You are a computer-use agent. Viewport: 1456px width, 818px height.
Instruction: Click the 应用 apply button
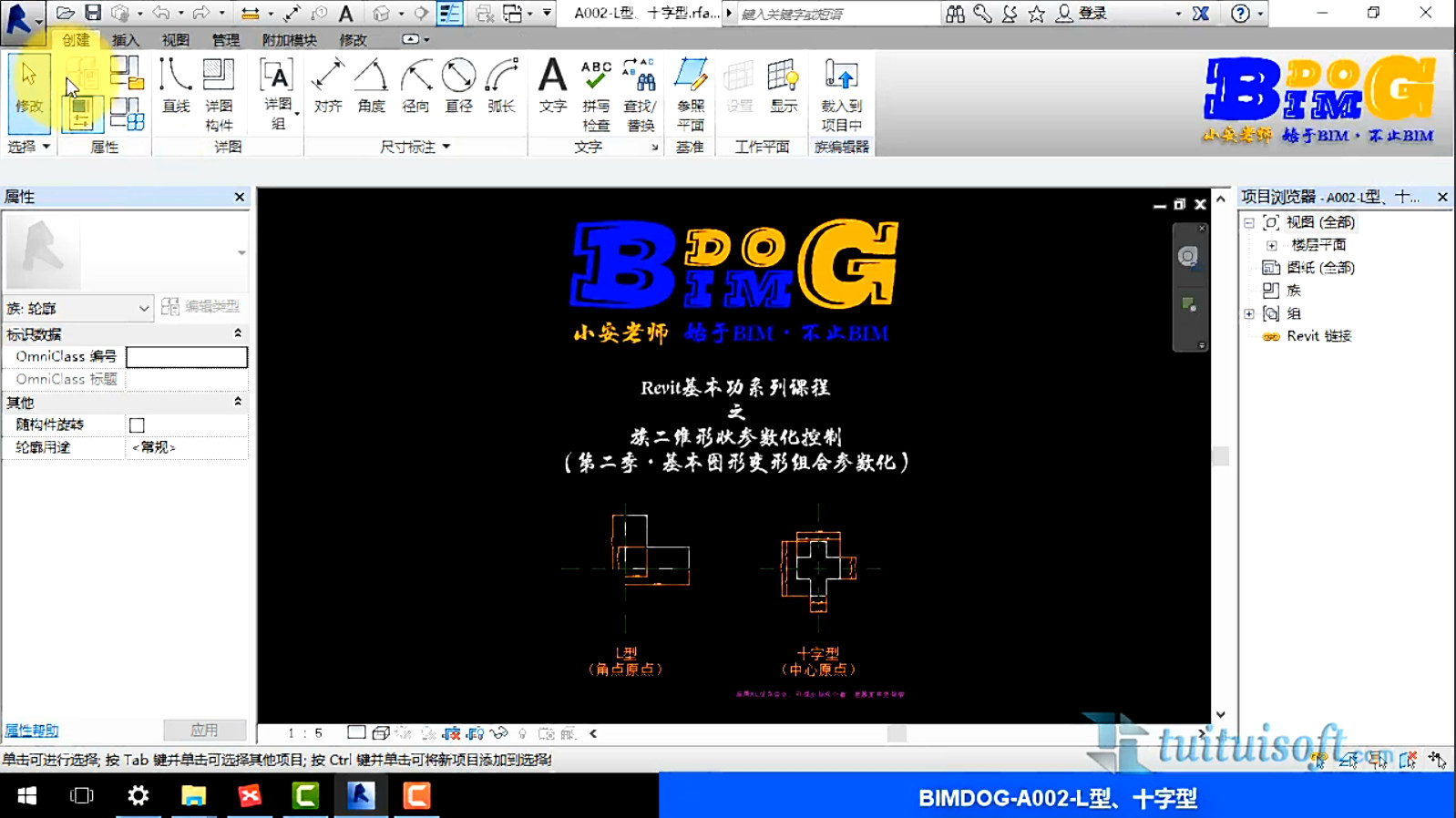click(204, 731)
